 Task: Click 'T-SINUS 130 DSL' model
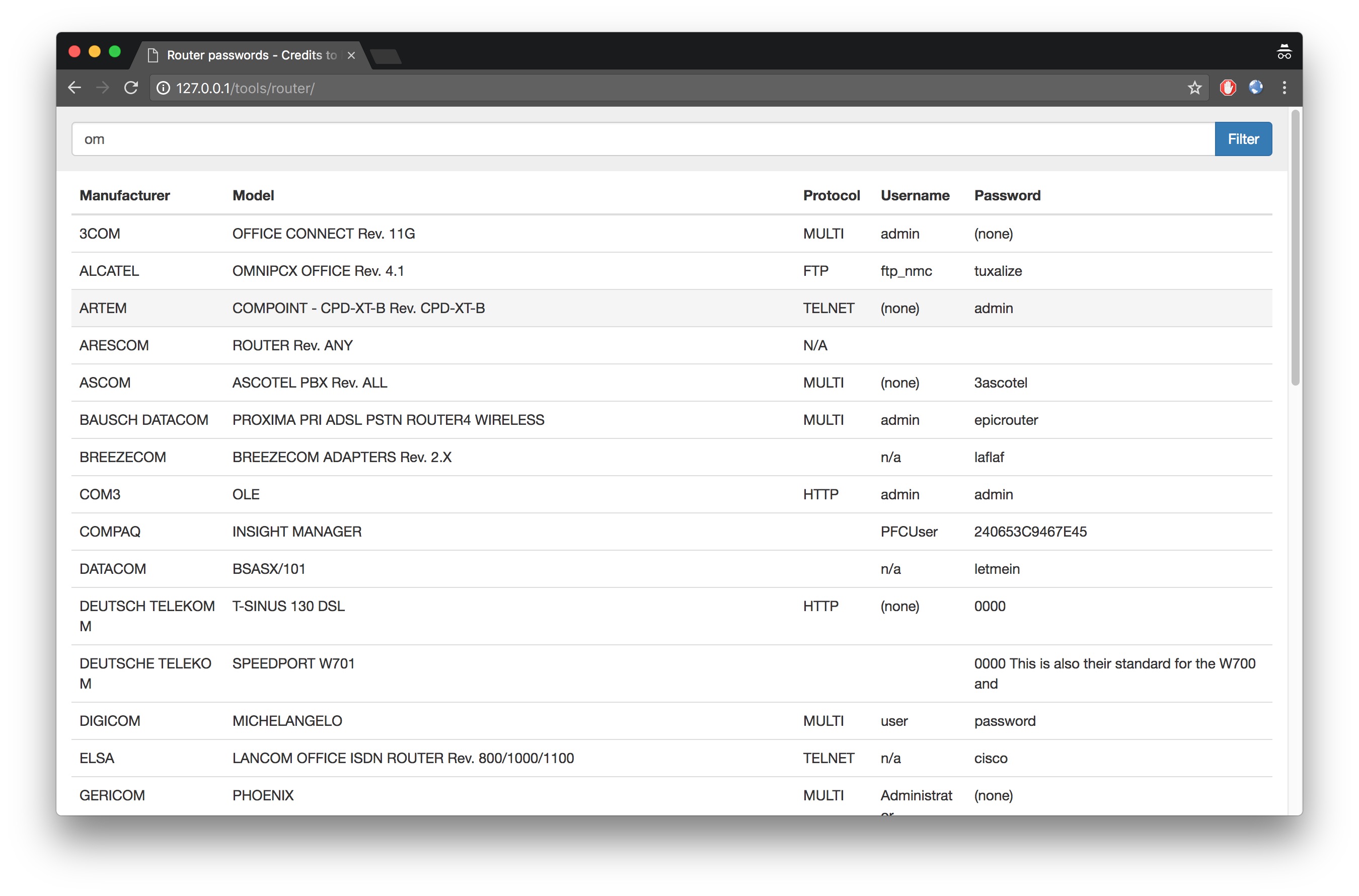288,606
